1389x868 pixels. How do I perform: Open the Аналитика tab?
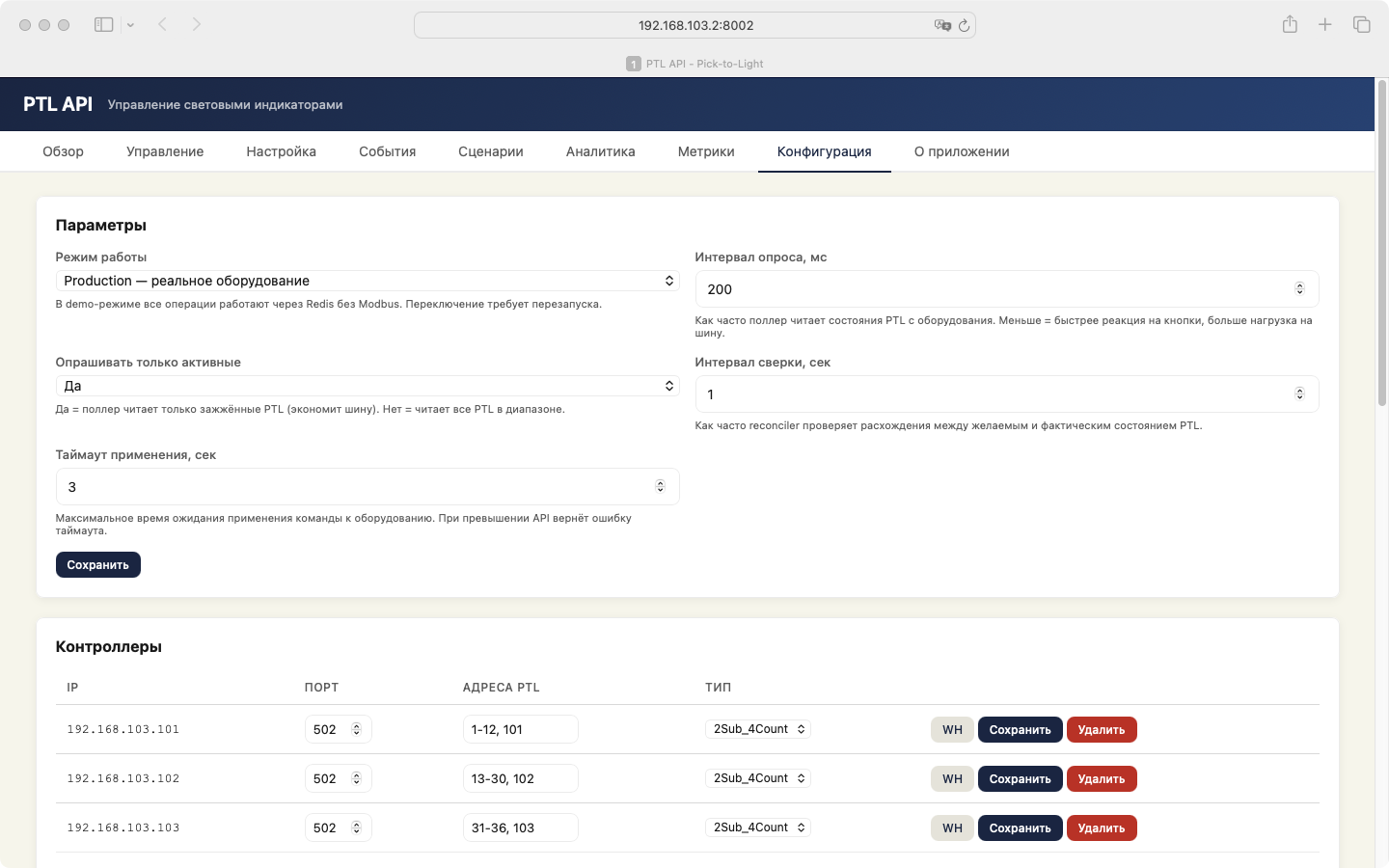point(601,151)
